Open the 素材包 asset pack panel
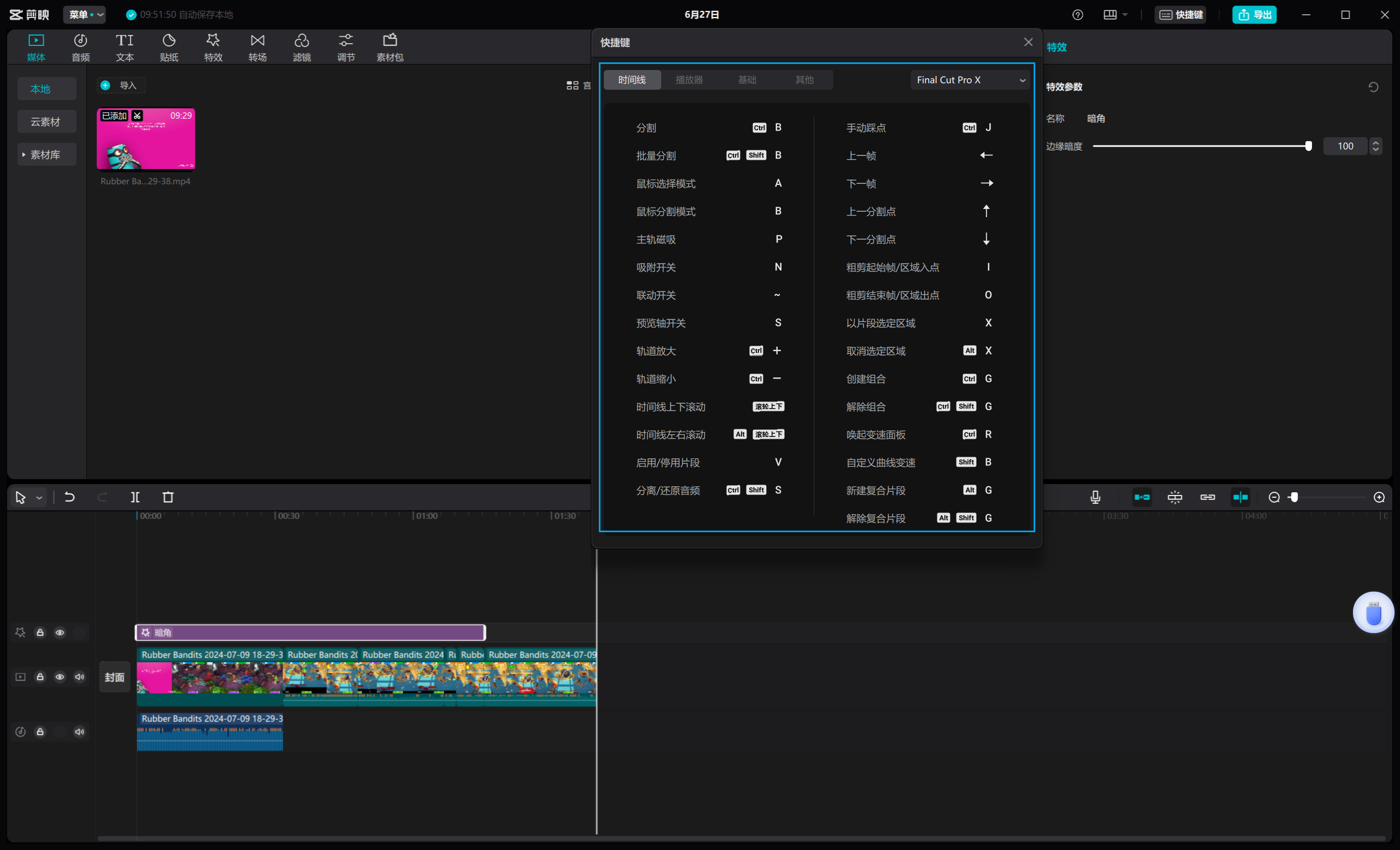 click(x=390, y=48)
